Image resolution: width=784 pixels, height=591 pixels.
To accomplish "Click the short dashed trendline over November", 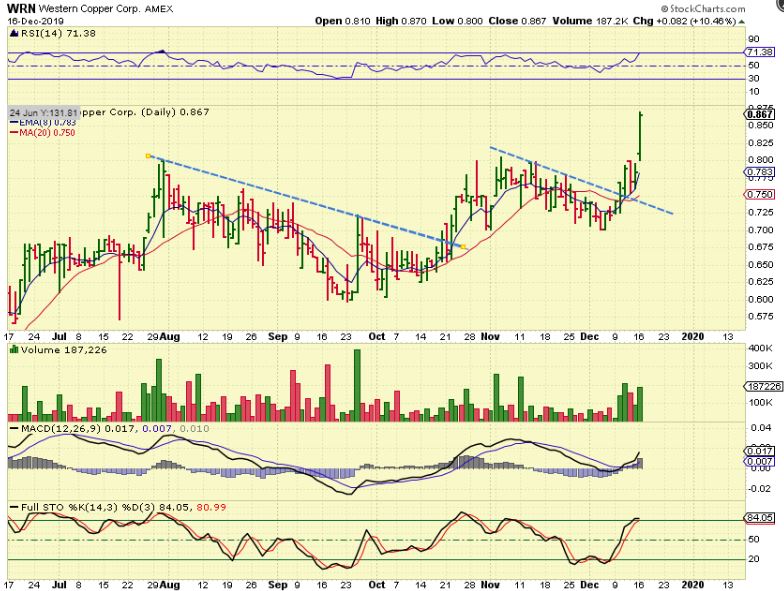I will tap(582, 181).
